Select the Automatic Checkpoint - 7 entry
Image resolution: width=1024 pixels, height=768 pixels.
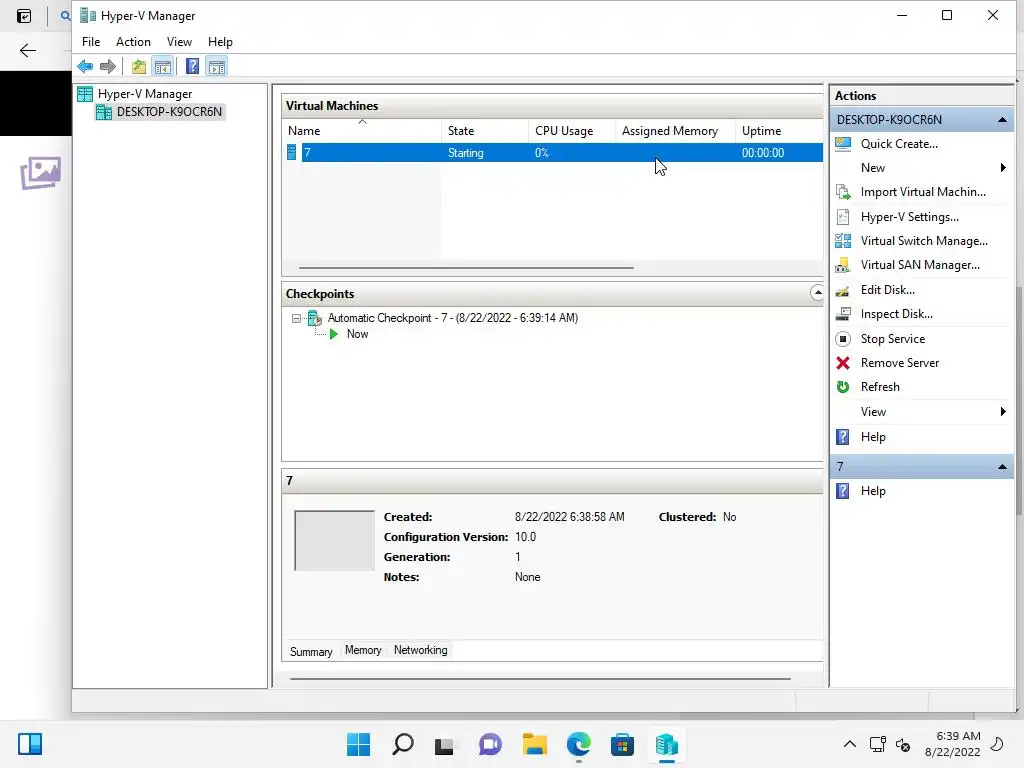click(x=453, y=318)
